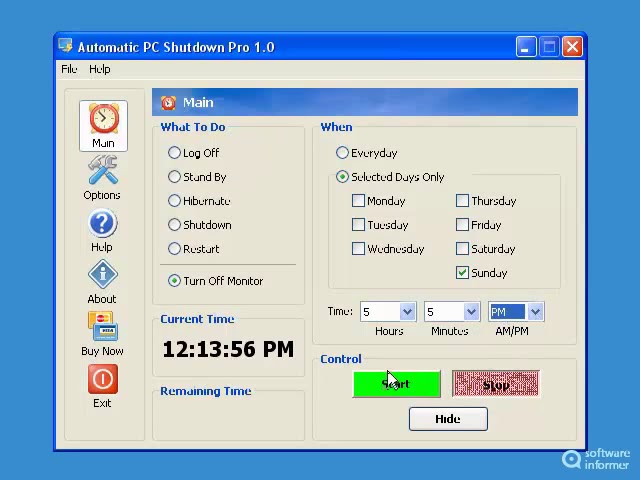Click the red Stop button
This screenshot has height=480, width=640.
pyautogui.click(x=496, y=384)
